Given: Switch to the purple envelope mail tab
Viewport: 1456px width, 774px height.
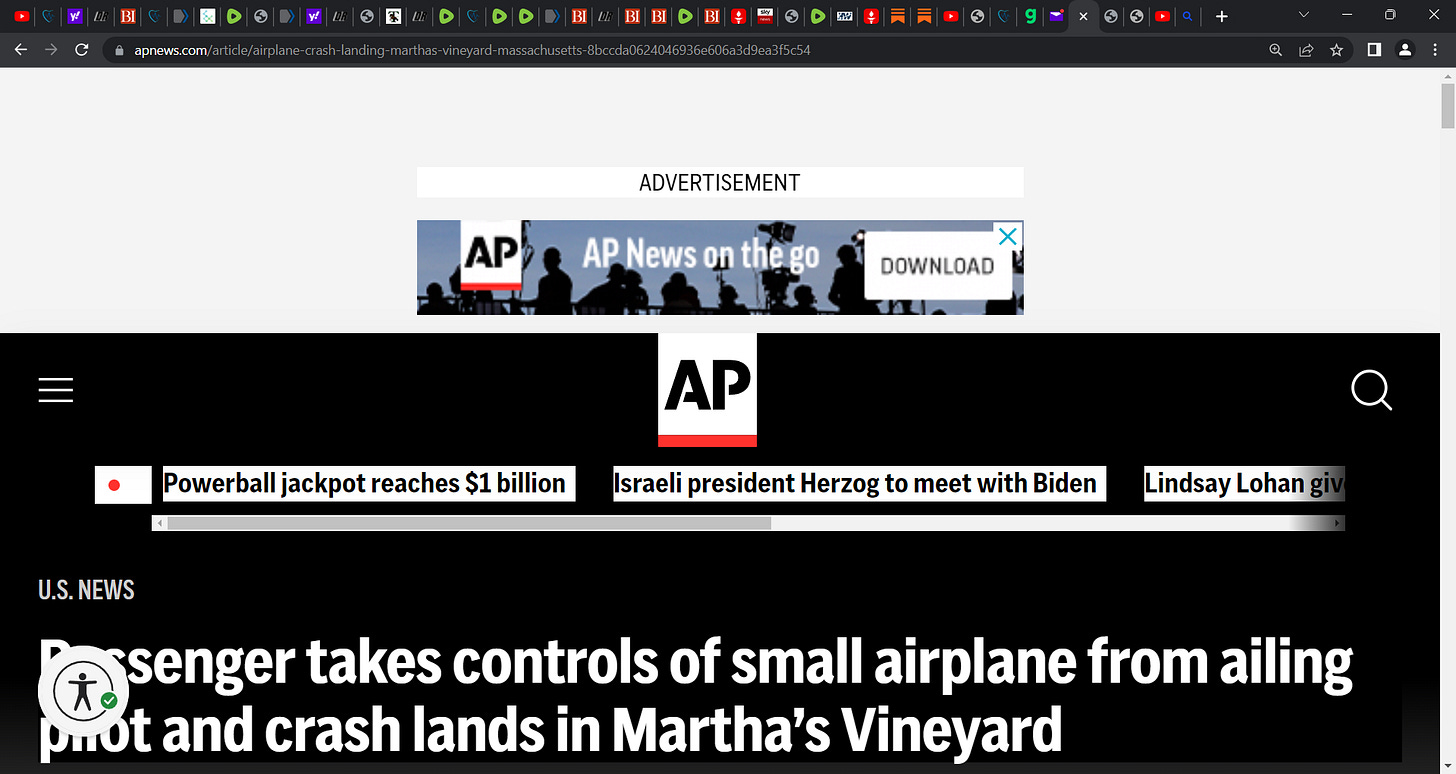Looking at the screenshot, I should tap(1057, 16).
